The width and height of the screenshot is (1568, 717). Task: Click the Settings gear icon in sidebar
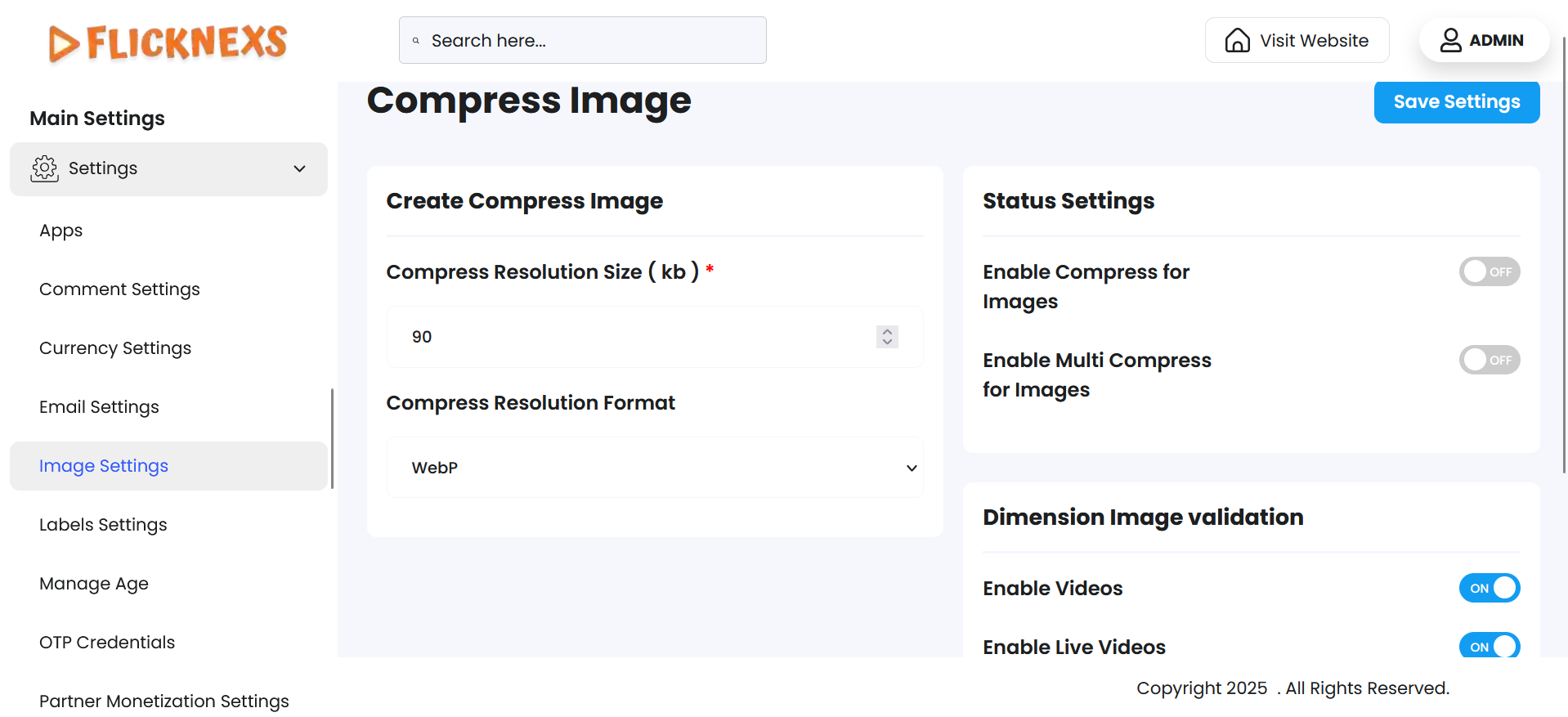[x=45, y=168]
